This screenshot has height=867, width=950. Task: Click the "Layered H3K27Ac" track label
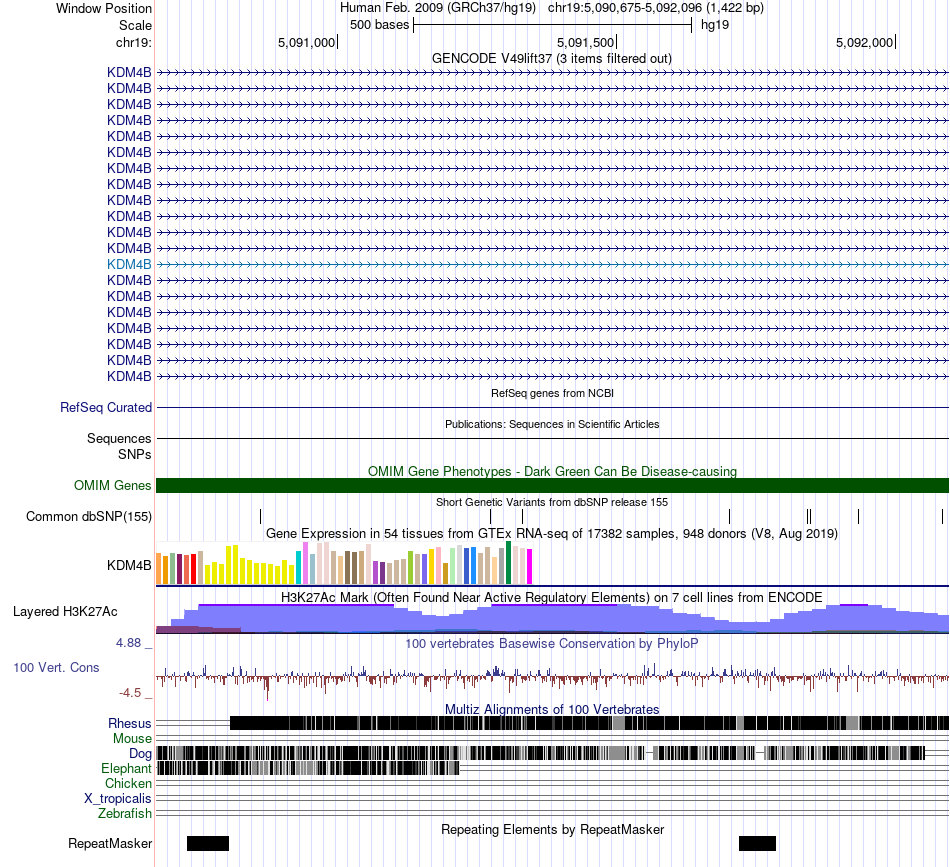tap(65, 611)
